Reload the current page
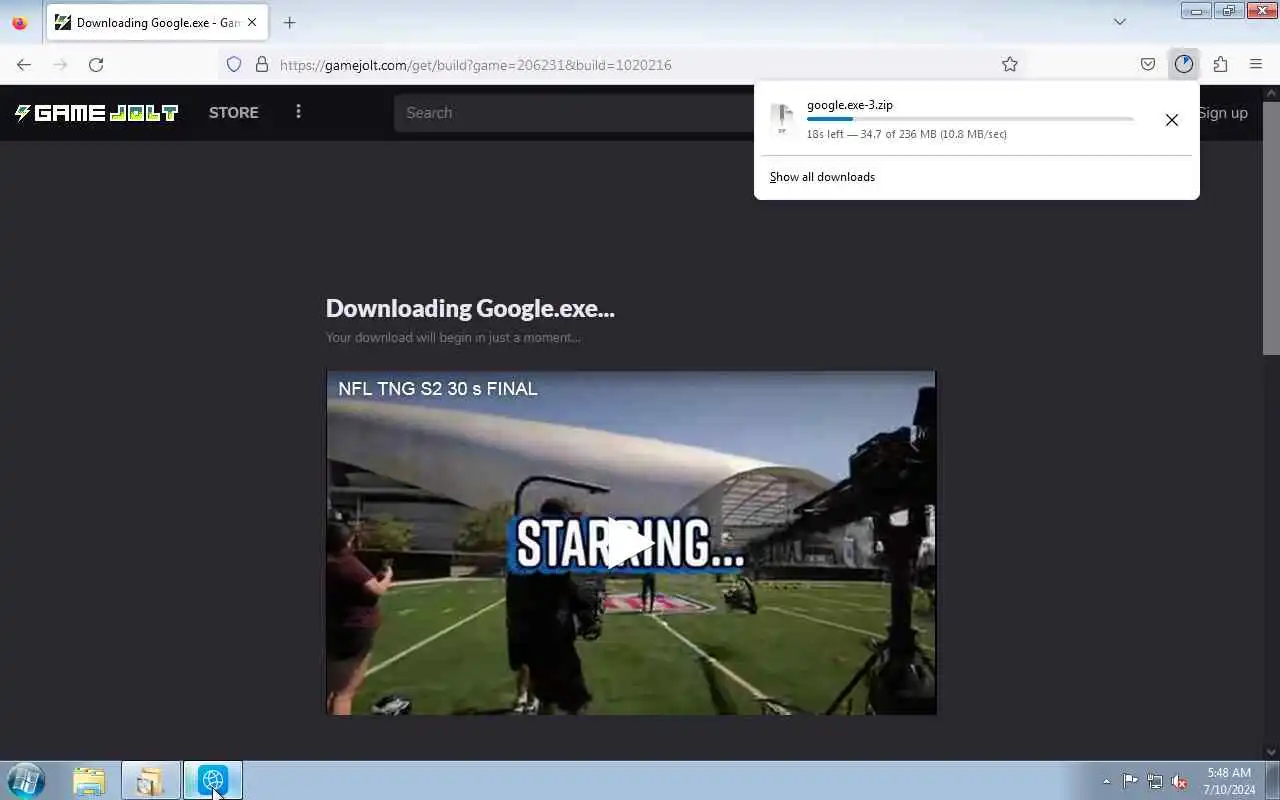The height and width of the screenshot is (800, 1280). click(96, 64)
